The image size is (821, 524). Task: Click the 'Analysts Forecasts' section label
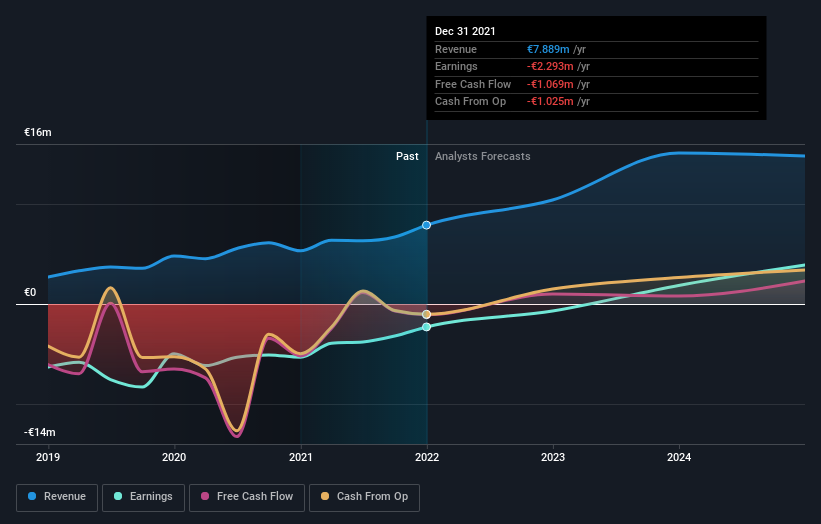(483, 157)
